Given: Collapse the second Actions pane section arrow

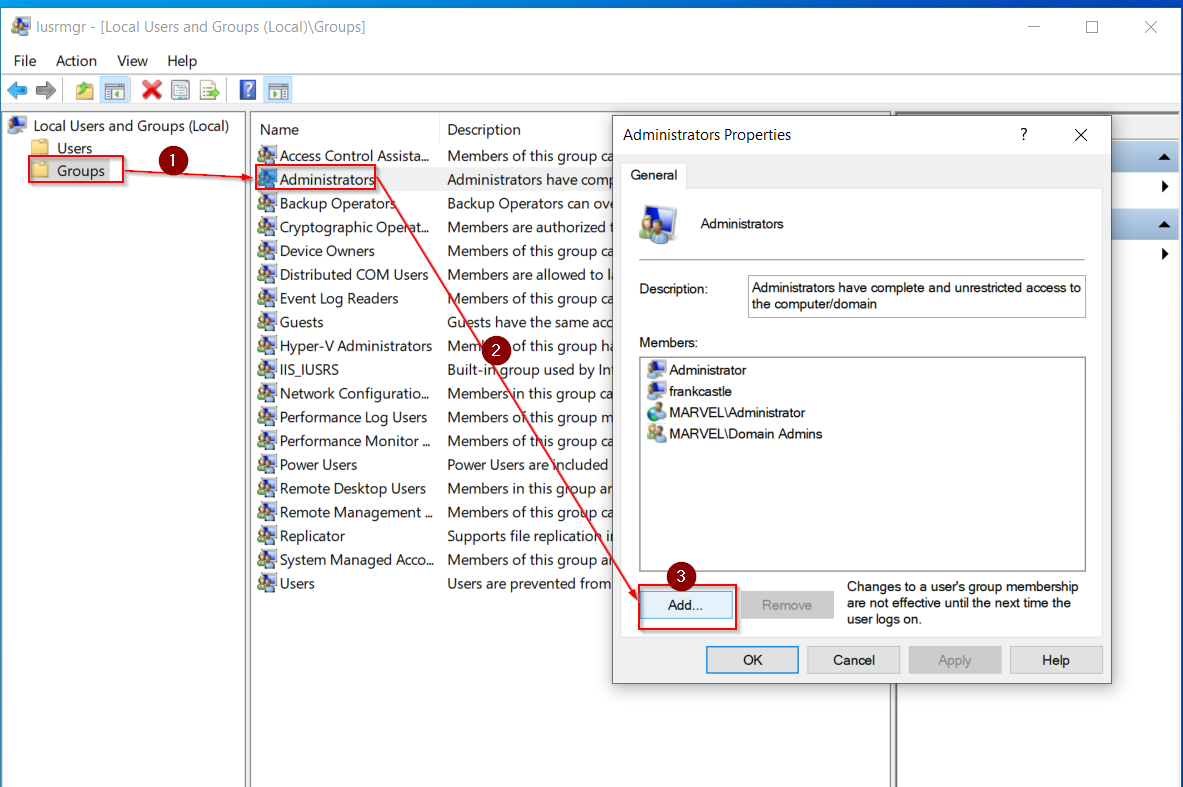Looking at the screenshot, I should coord(1164,224).
